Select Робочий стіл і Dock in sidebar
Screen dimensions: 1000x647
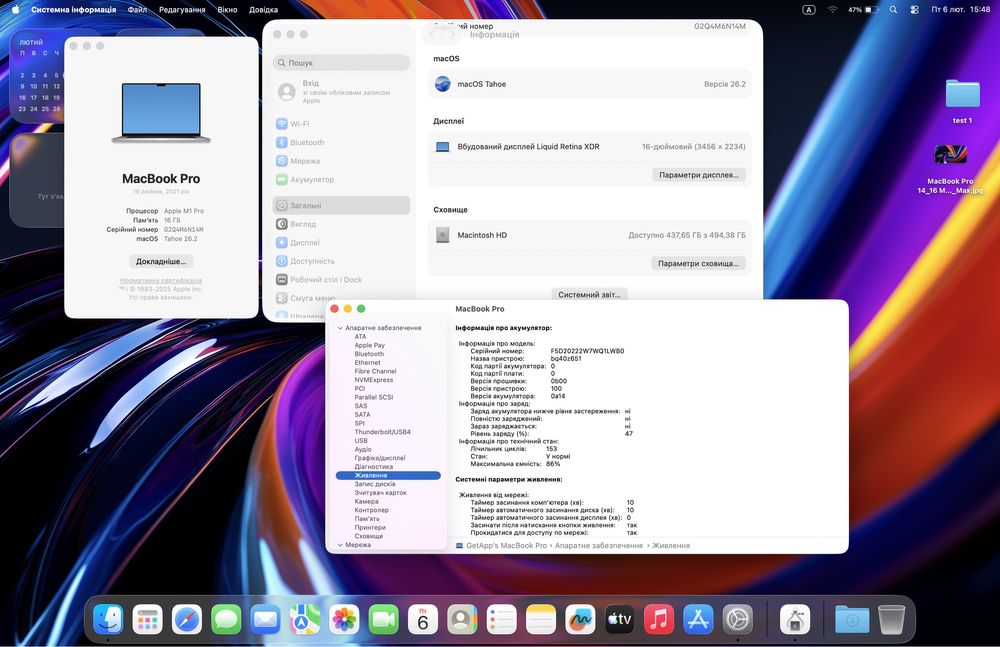341,279
